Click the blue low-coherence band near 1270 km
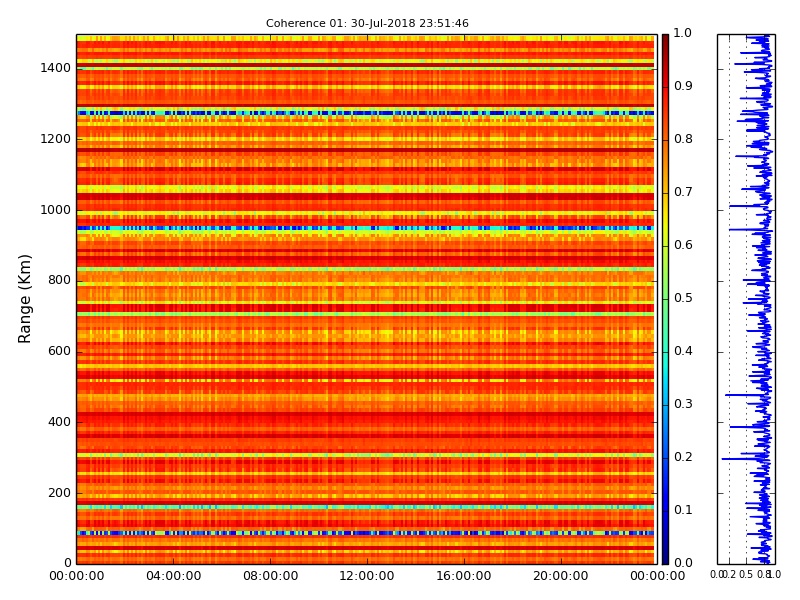Viewport: 800px width, 600px height. pyautogui.click(x=365, y=113)
